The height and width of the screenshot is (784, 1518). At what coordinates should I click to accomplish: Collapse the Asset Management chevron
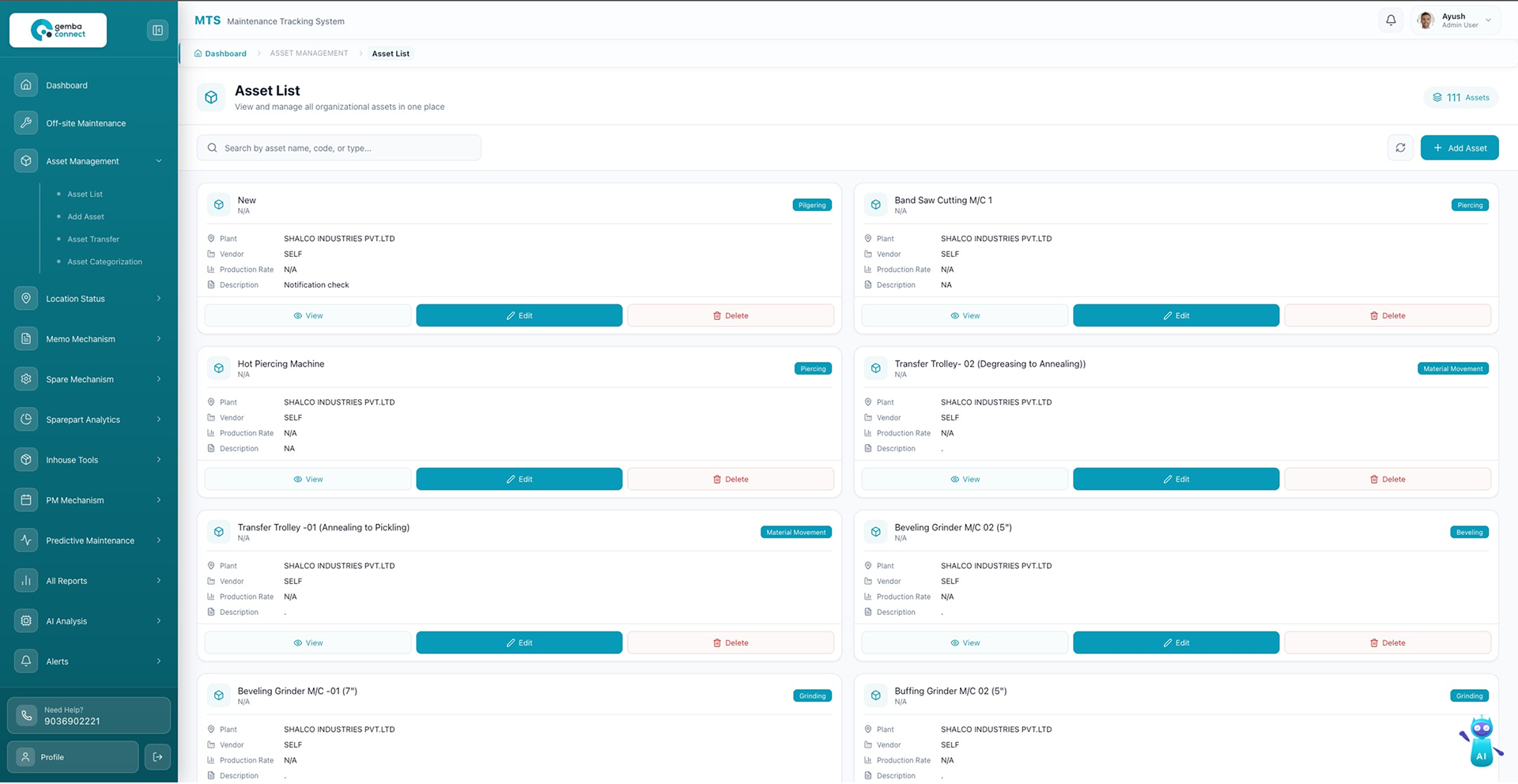click(159, 161)
